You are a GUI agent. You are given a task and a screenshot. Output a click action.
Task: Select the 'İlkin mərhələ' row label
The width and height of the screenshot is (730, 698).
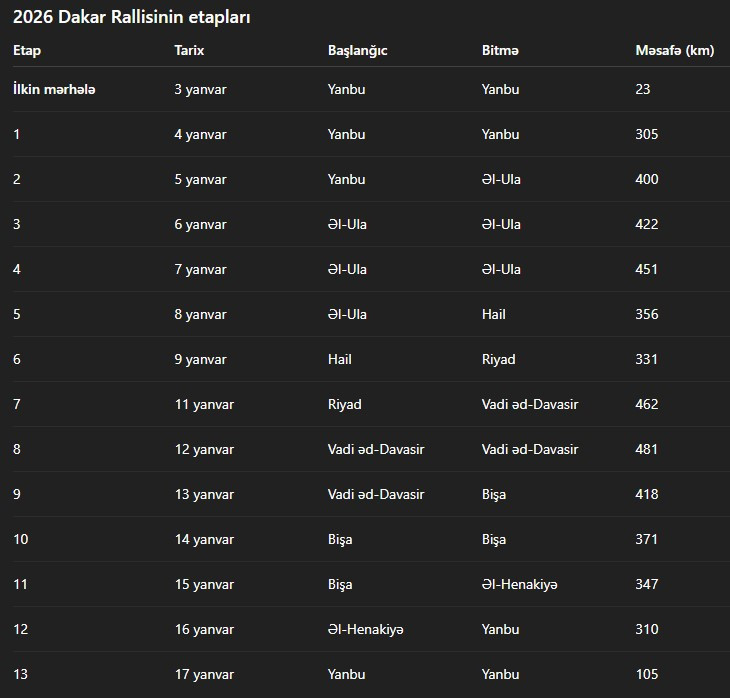click(x=54, y=89)
